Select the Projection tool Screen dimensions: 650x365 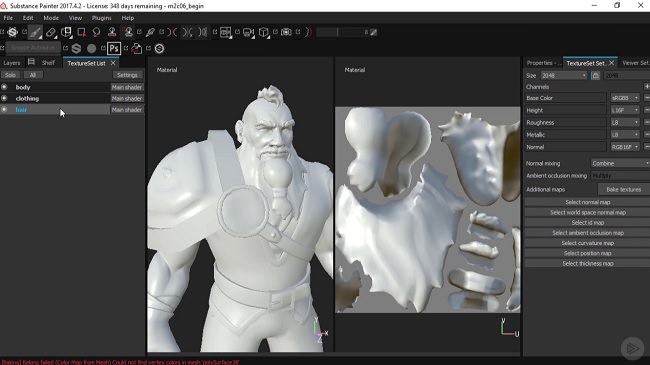pos(66,32)
